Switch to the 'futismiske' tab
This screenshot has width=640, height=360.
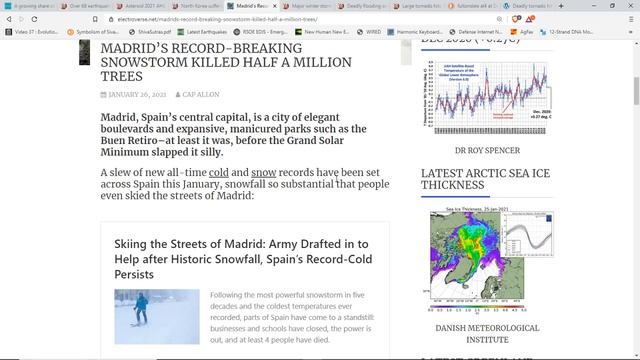474,6
